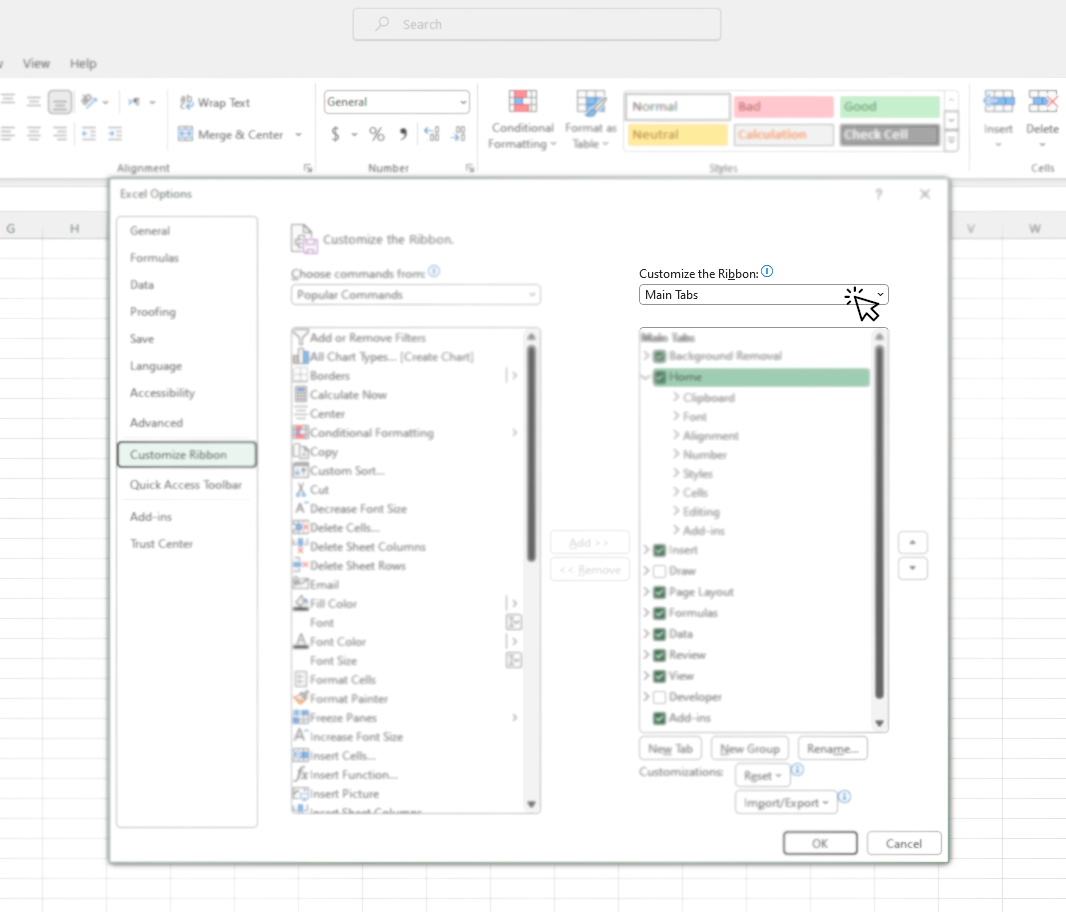Apply the Neutral cell style
Viewport: 1066px width, 912px height.
tap(677, 135)
